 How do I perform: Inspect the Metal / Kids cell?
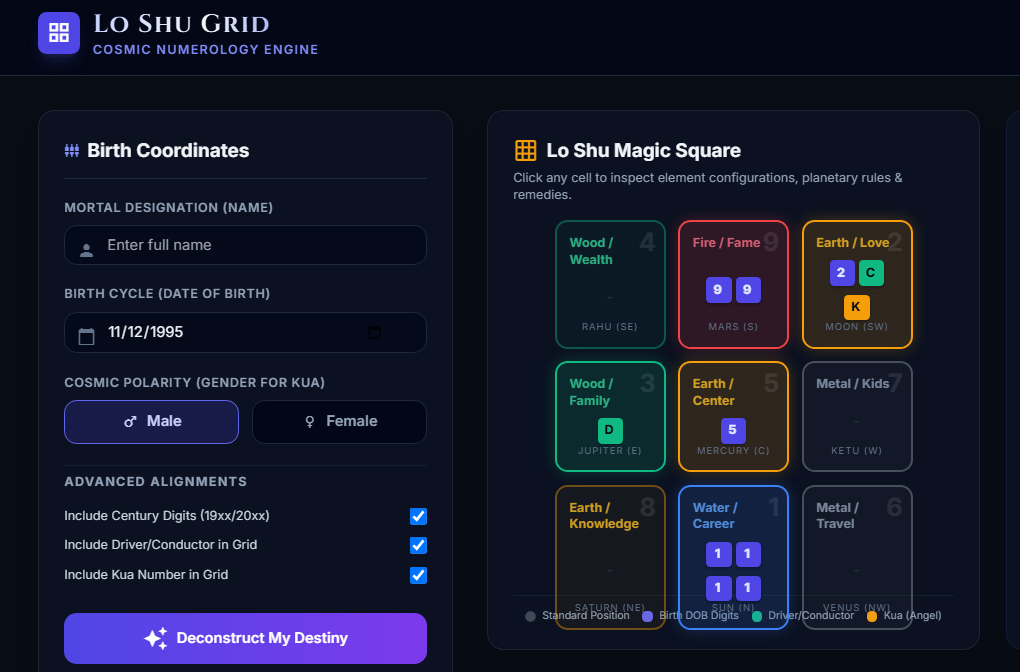(x=857, y=416)
